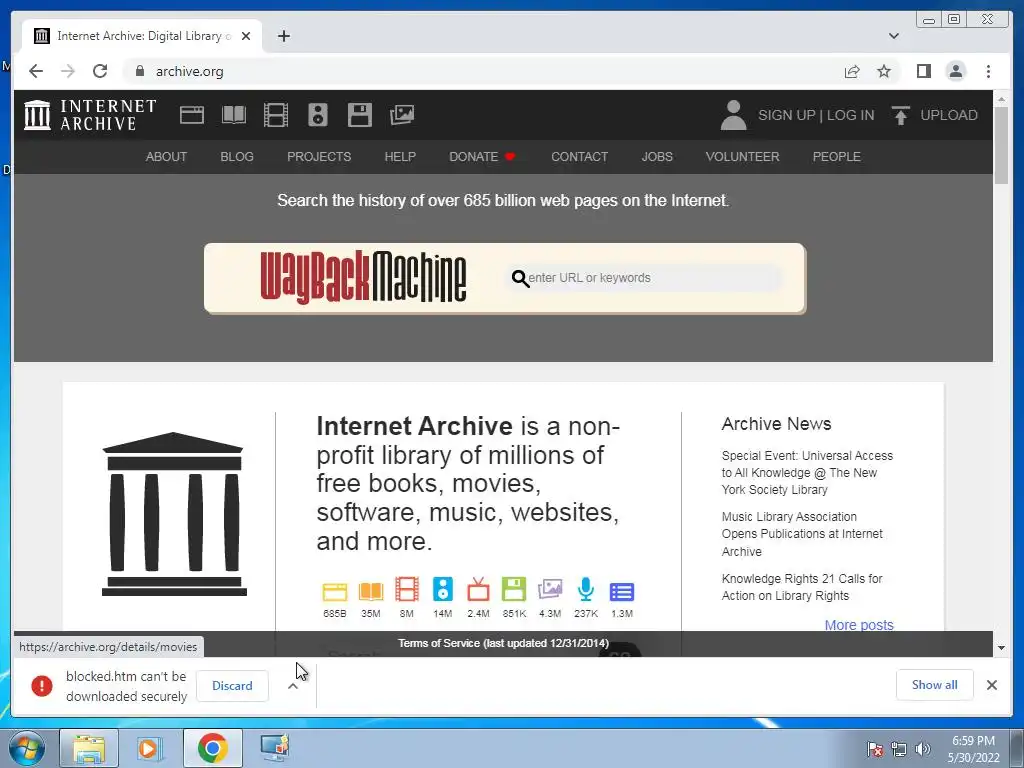This screenshot has height=768, width=1024.
Task: Open the DONATE menu item
Action: coord(482,157)
